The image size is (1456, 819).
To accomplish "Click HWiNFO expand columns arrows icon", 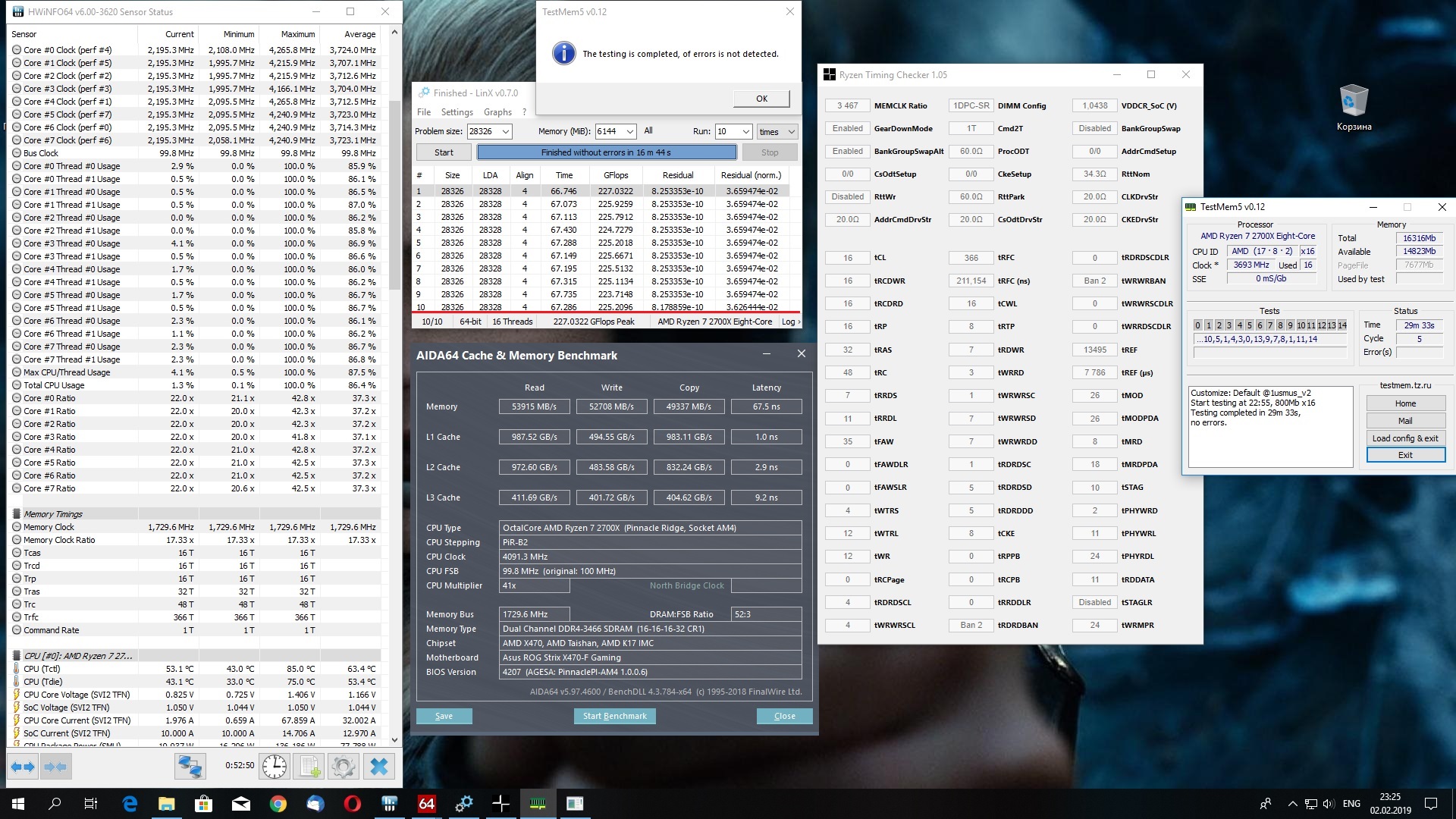I will point(23,767).
